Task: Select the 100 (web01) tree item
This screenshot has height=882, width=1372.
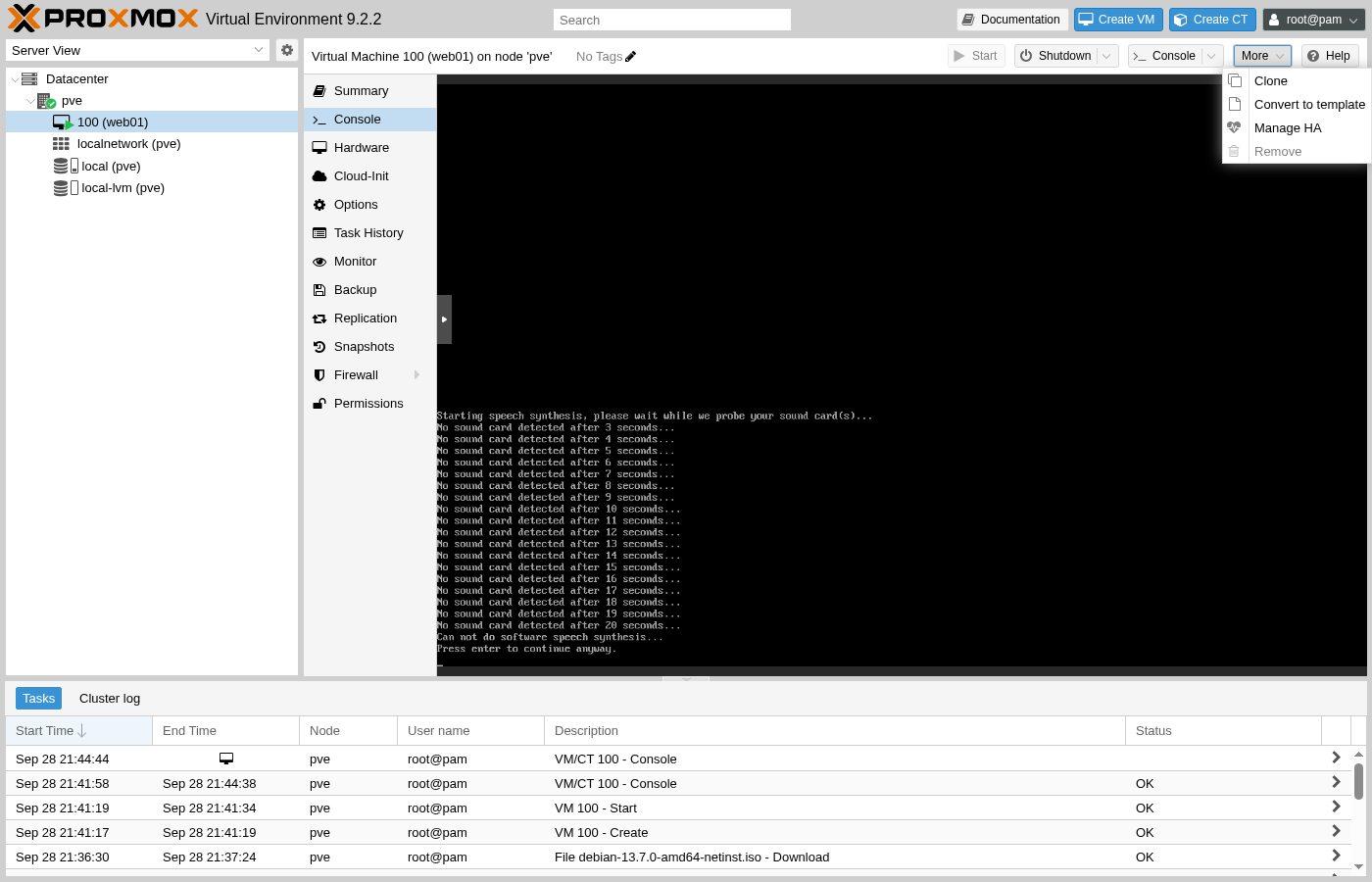Action: click(x=152, y=122)
